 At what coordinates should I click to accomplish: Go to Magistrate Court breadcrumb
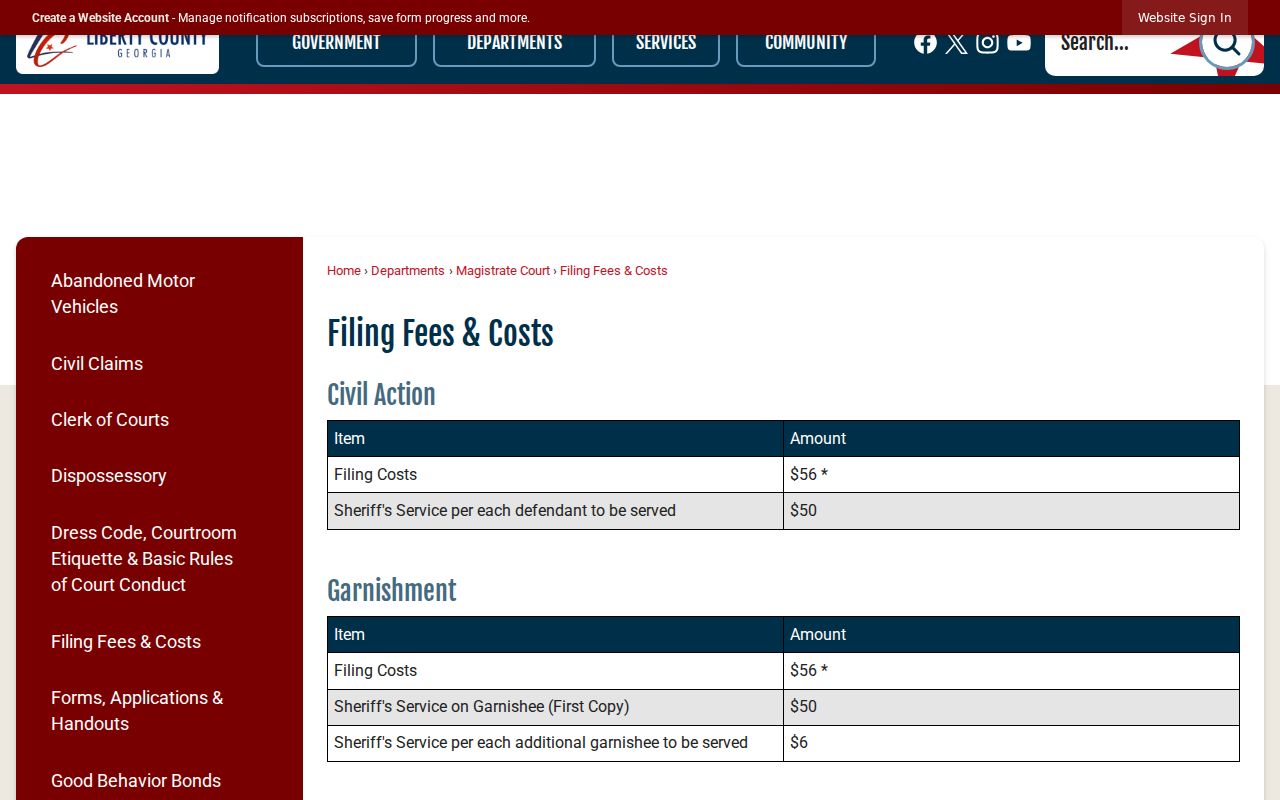(x=503, y=271)
